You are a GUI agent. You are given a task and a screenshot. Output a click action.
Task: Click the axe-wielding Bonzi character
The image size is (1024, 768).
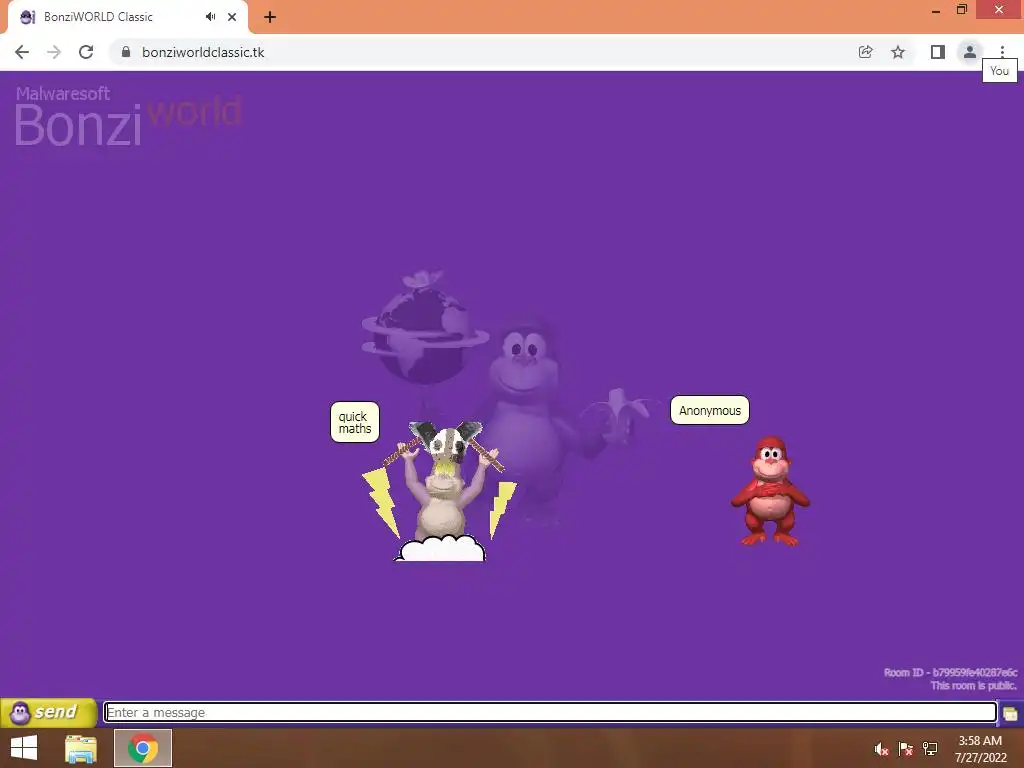442,490
